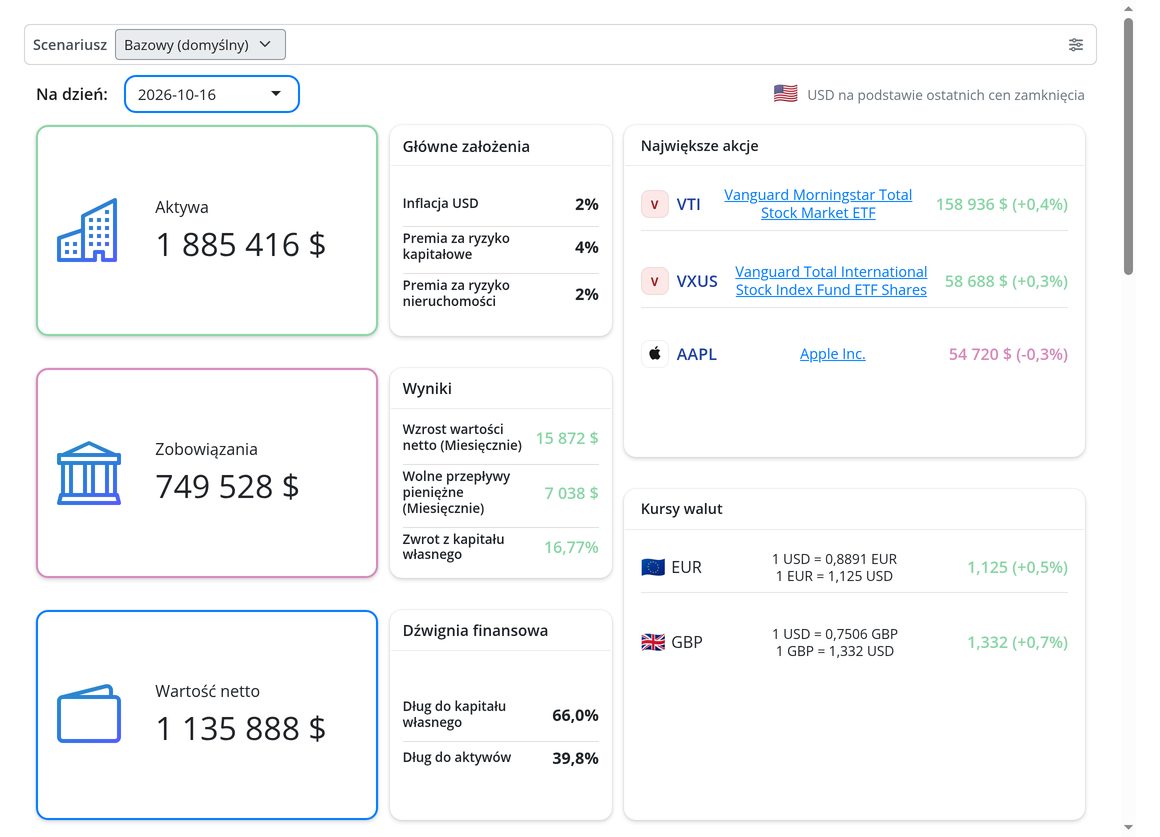Click the EUR rate 1,125 (+0,5%)
This screenshot has width=1160, height=837.
coord(1017,568)
